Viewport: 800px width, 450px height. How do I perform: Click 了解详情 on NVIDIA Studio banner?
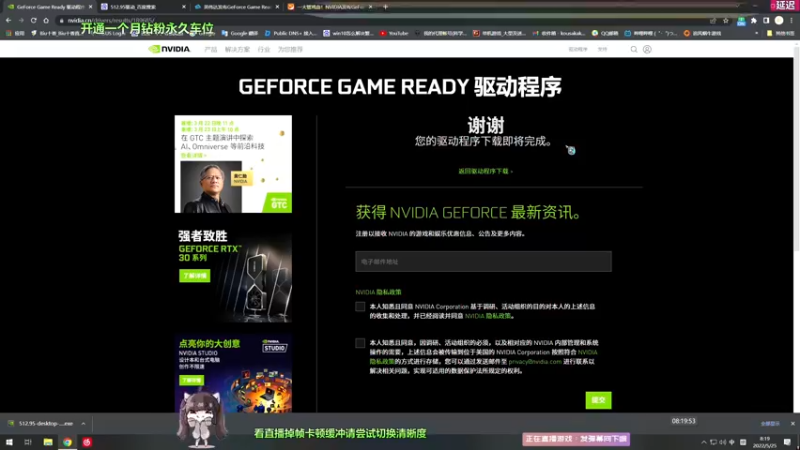(x=191, y=380)
